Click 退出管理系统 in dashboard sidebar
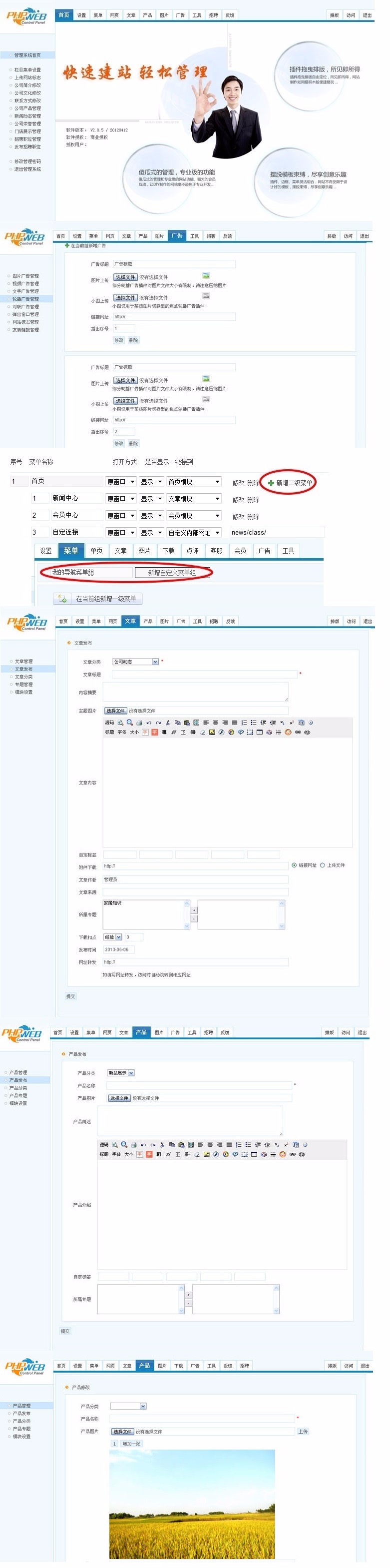 coord(28,169)
